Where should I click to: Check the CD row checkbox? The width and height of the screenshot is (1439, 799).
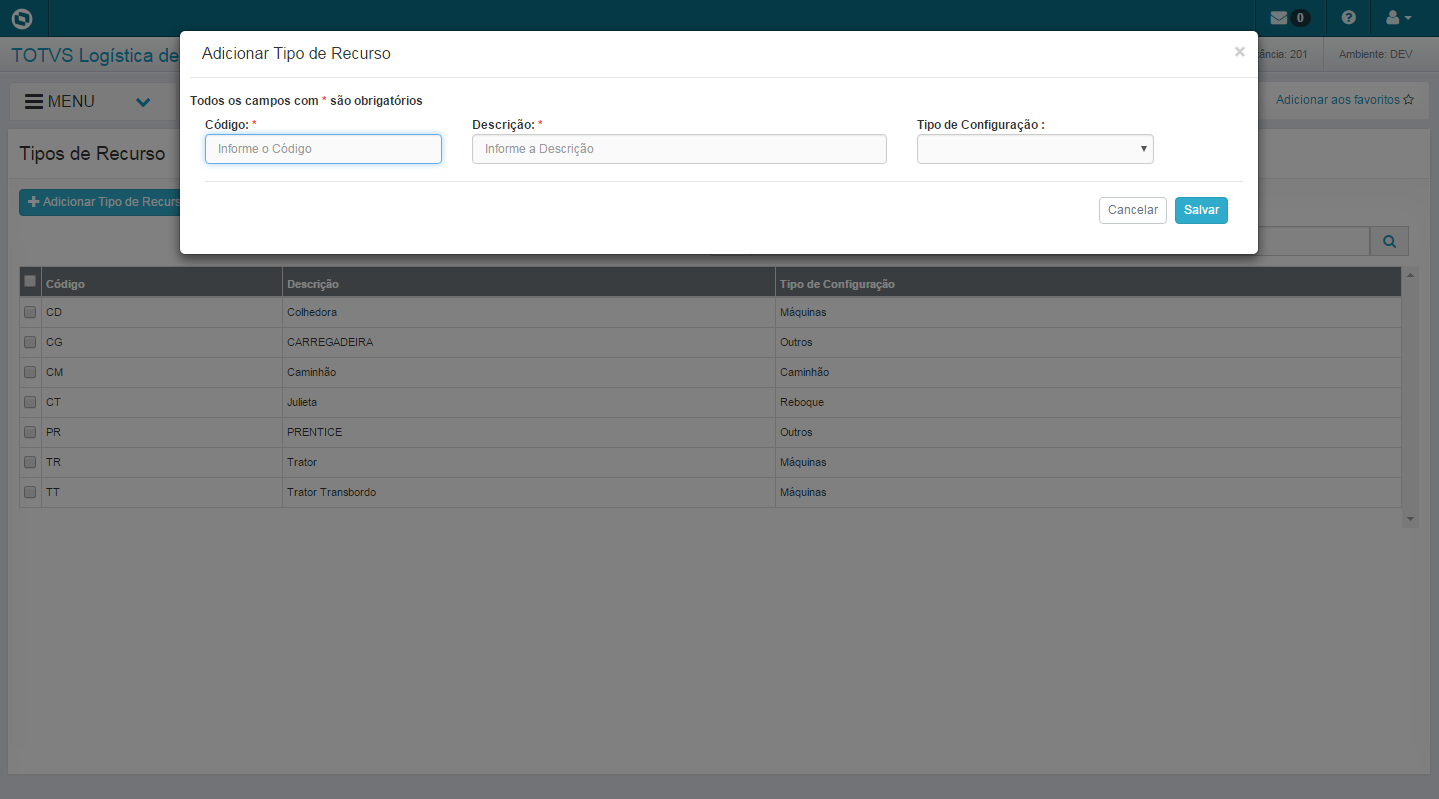pyautogui.click(x=30, y=312)
